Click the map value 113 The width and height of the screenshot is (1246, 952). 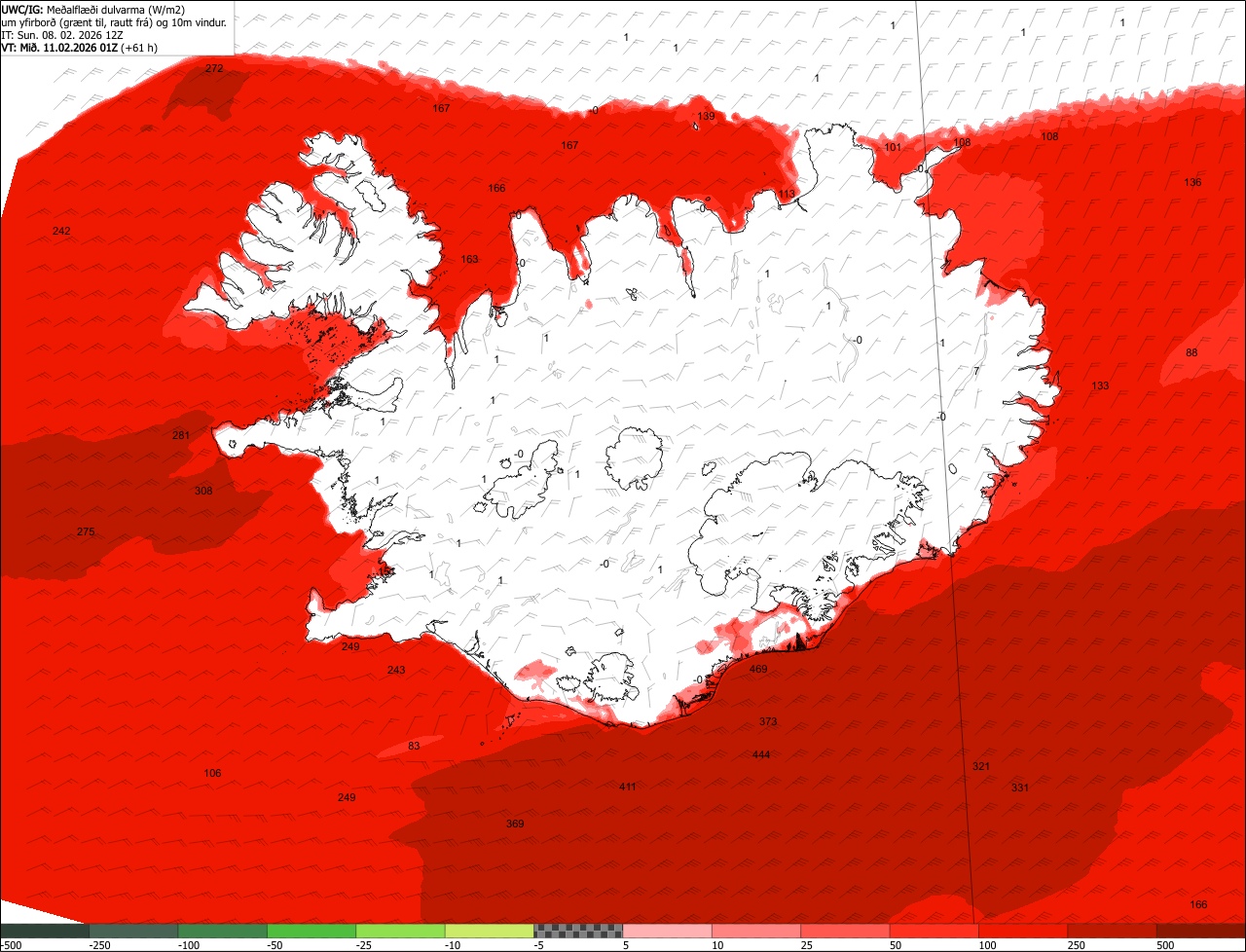pyautogui.click(x=787, y=194)
